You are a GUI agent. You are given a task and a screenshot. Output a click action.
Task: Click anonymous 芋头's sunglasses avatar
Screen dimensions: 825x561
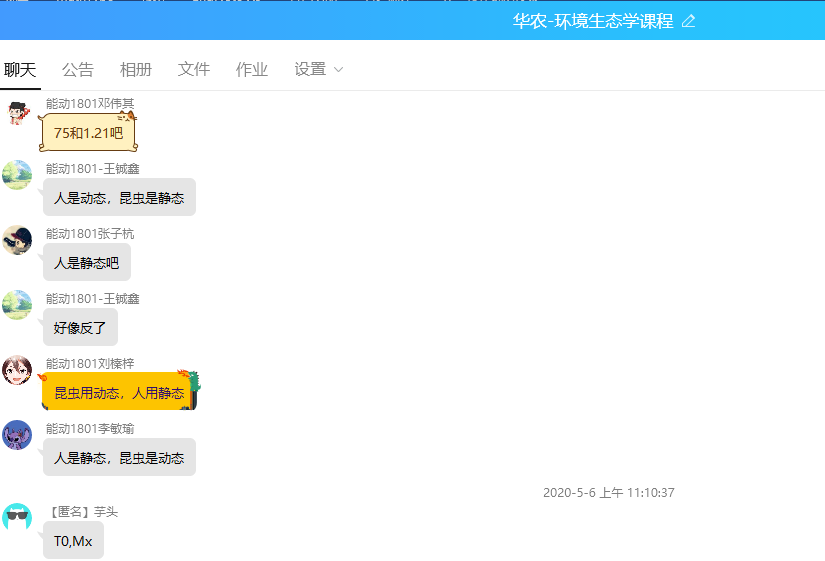[x=17, y=517]
